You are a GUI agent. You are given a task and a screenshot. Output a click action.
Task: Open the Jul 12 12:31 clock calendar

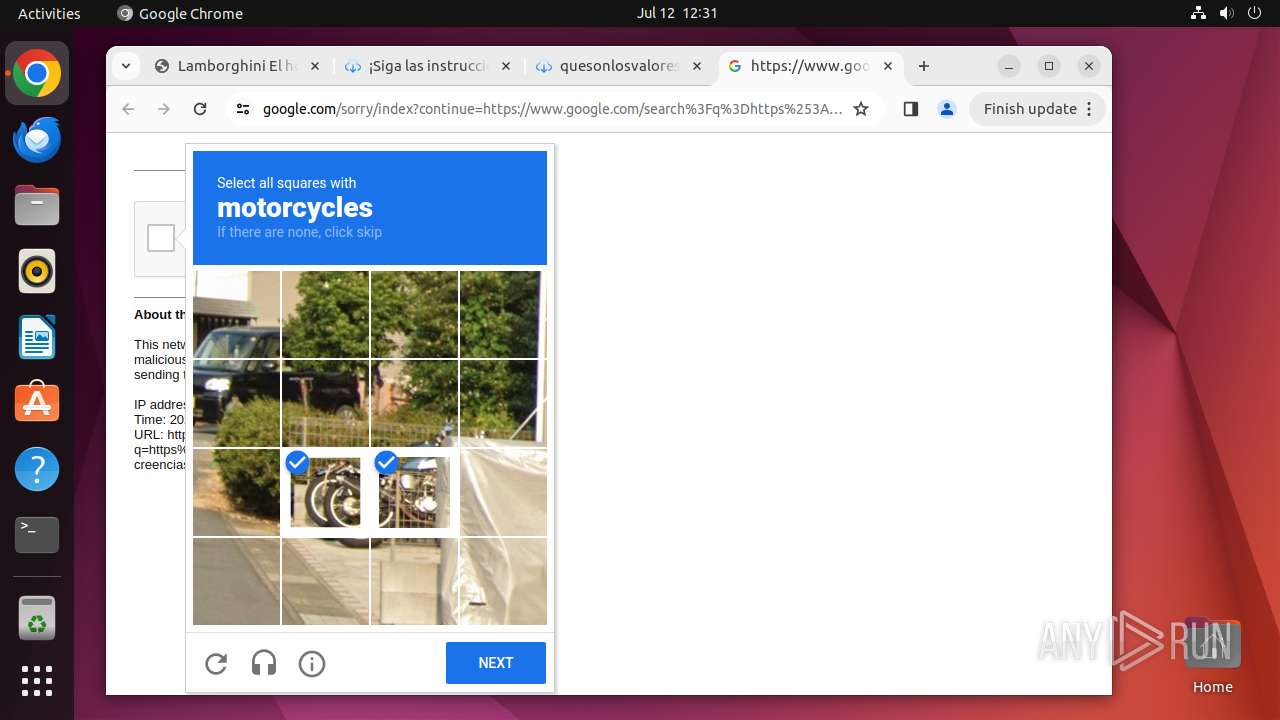click(677, 13)
